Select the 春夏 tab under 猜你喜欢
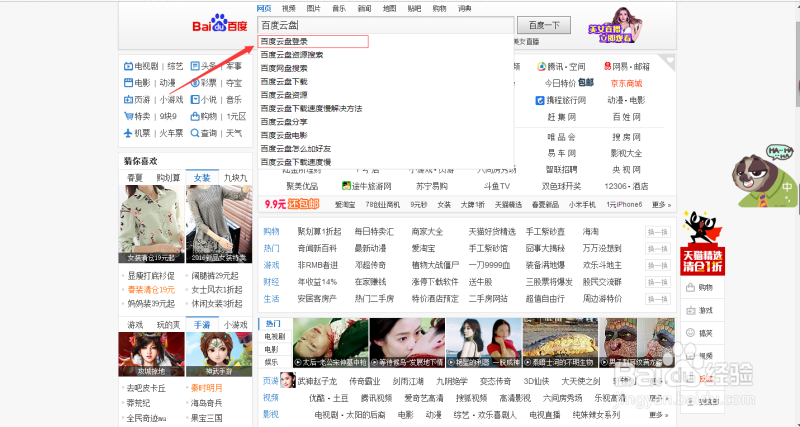This screenshot has height=427, width=800. [x=135, y=178]
